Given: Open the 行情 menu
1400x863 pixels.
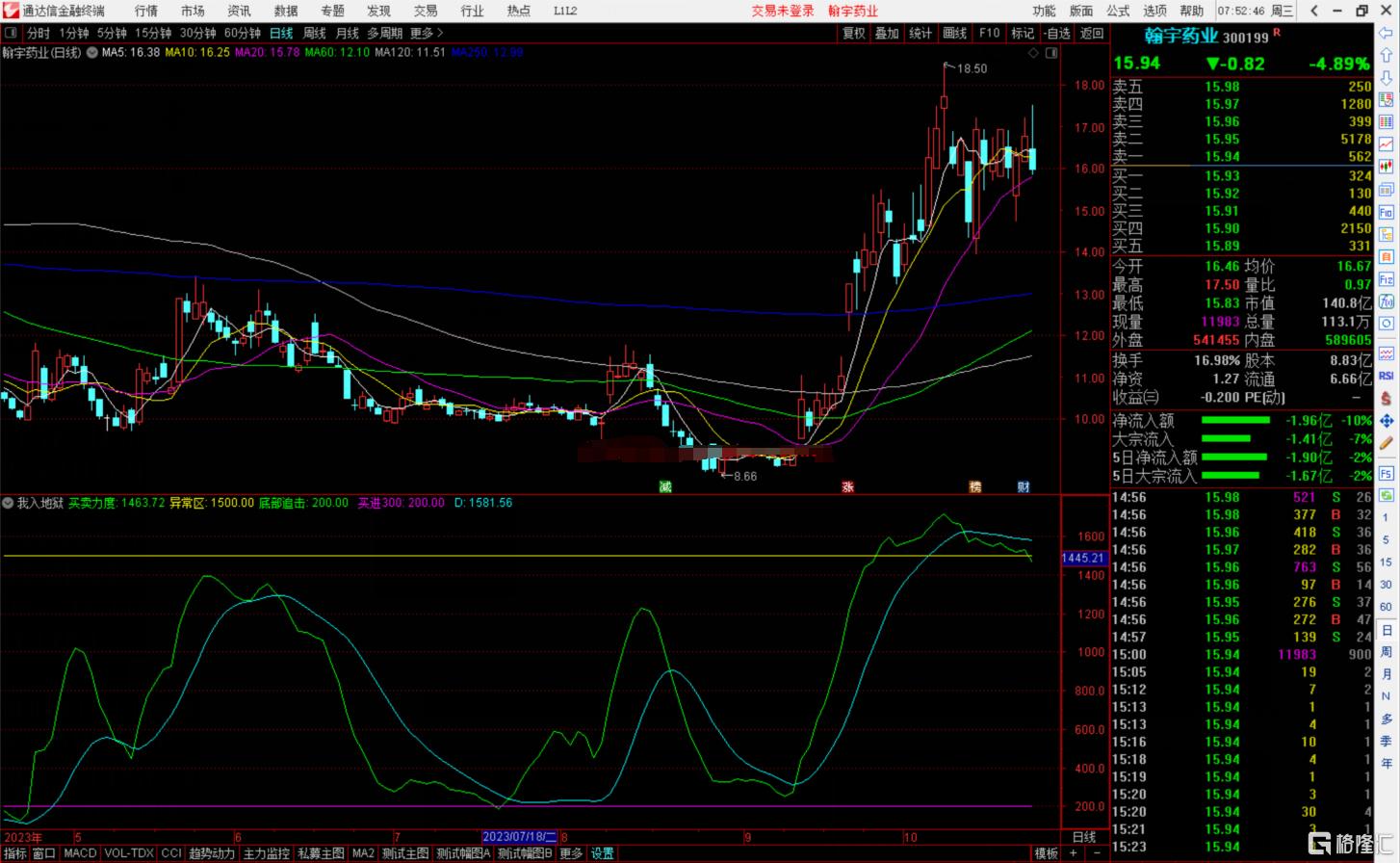Looking at the screenshot, I should click(x=146, y=11).
